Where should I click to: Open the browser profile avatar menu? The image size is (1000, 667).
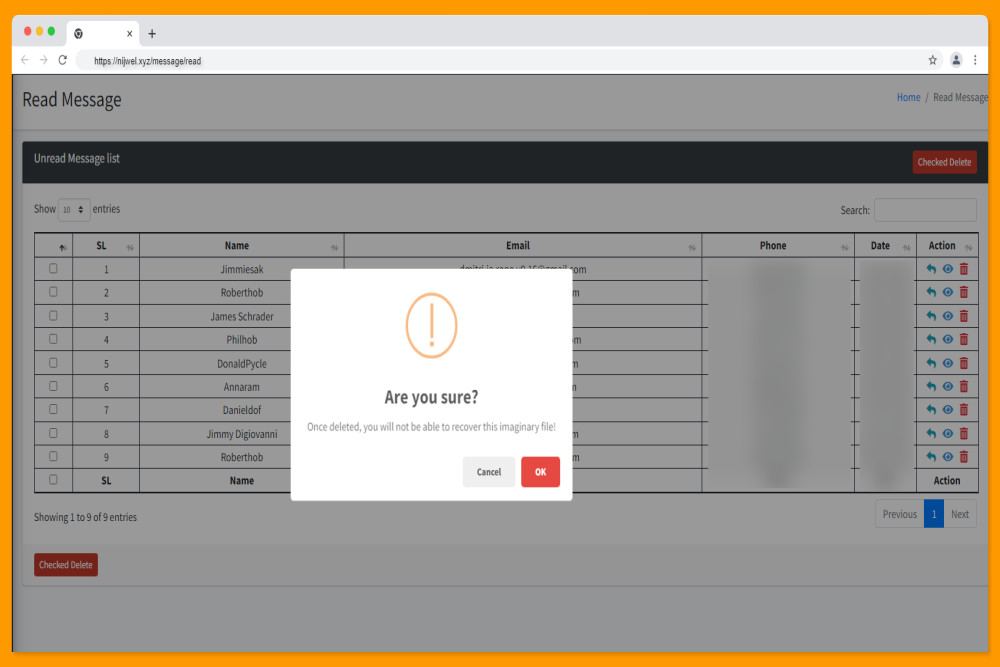[x=956, y=60]
